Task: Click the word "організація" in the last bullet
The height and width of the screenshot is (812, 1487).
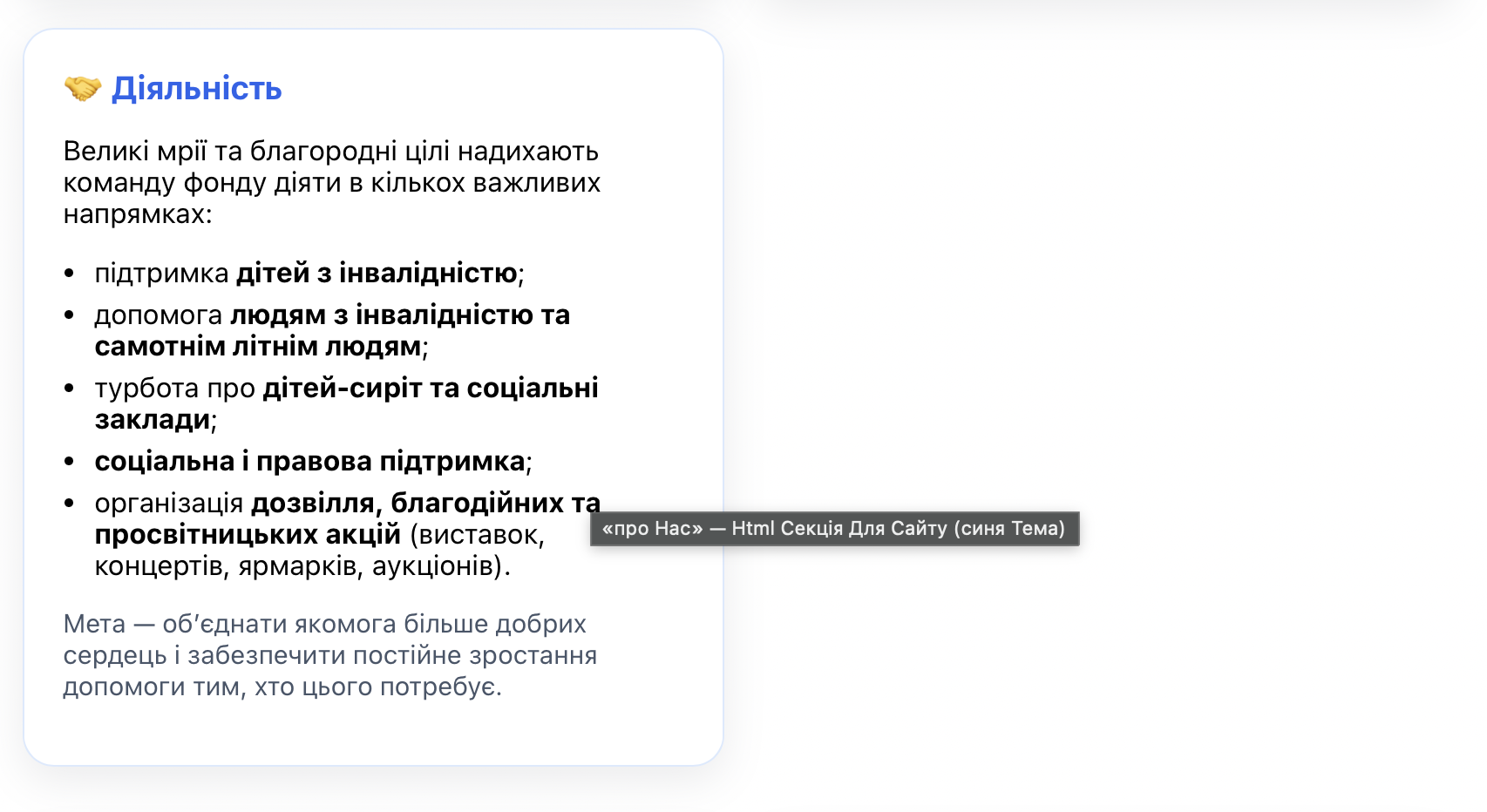Action: pyautogui.click(x=169, y=504)
